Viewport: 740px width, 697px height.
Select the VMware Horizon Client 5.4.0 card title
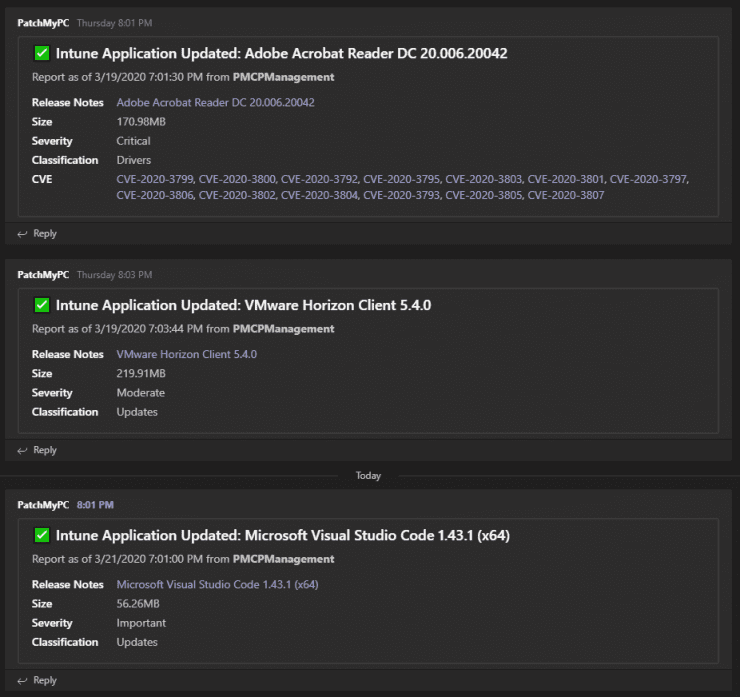coord(244,305)
